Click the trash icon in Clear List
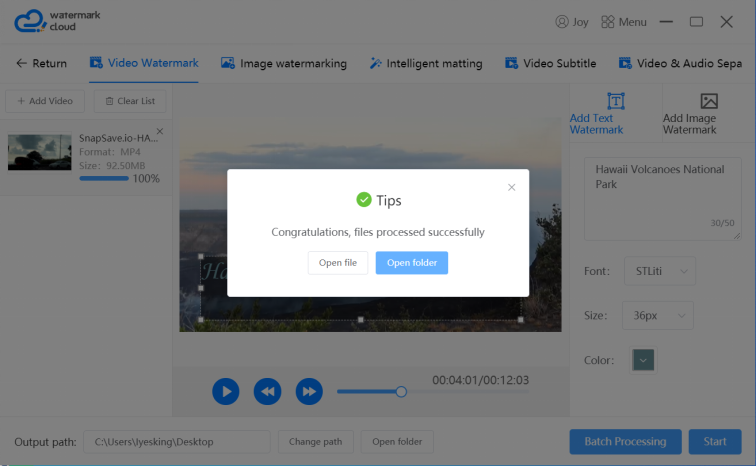 click(x=109, y=101)
